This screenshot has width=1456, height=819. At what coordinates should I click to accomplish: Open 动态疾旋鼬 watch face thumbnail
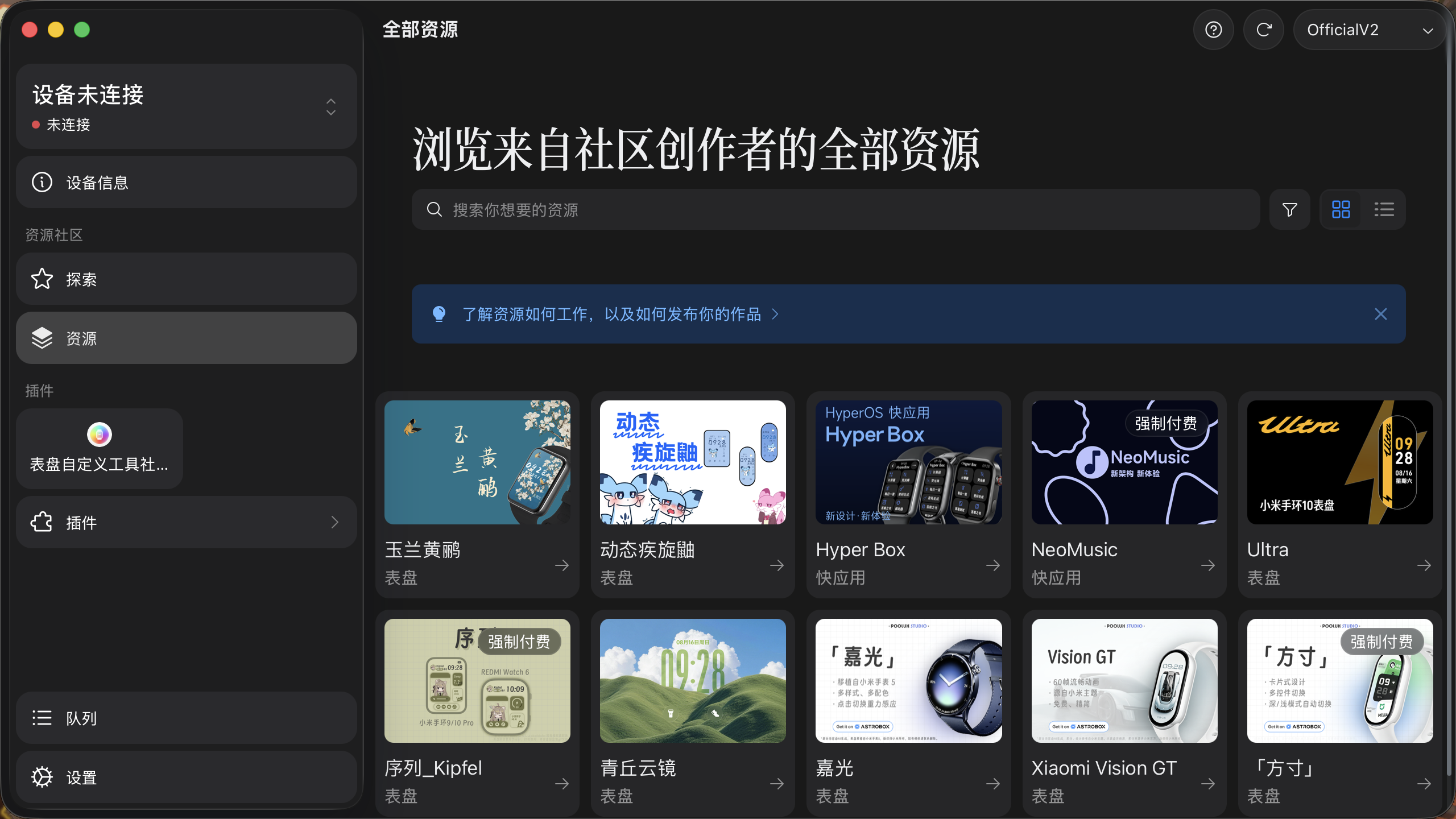[x=693, y=462]
